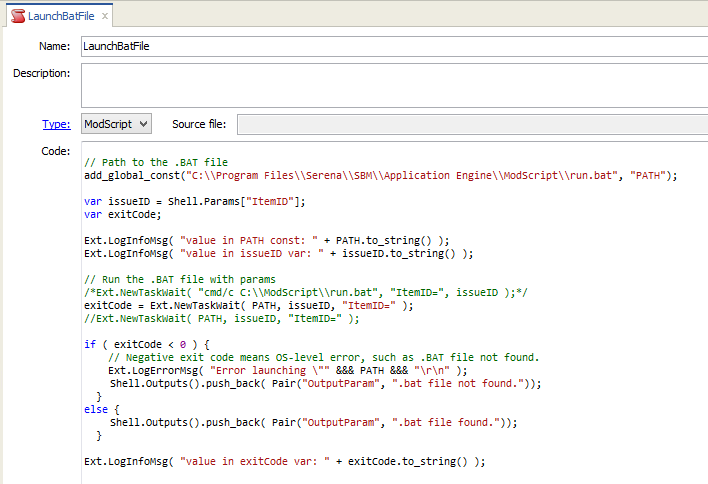Select the LaunchBatFile editor tab

pyautogui.click(x=60, y=15)
